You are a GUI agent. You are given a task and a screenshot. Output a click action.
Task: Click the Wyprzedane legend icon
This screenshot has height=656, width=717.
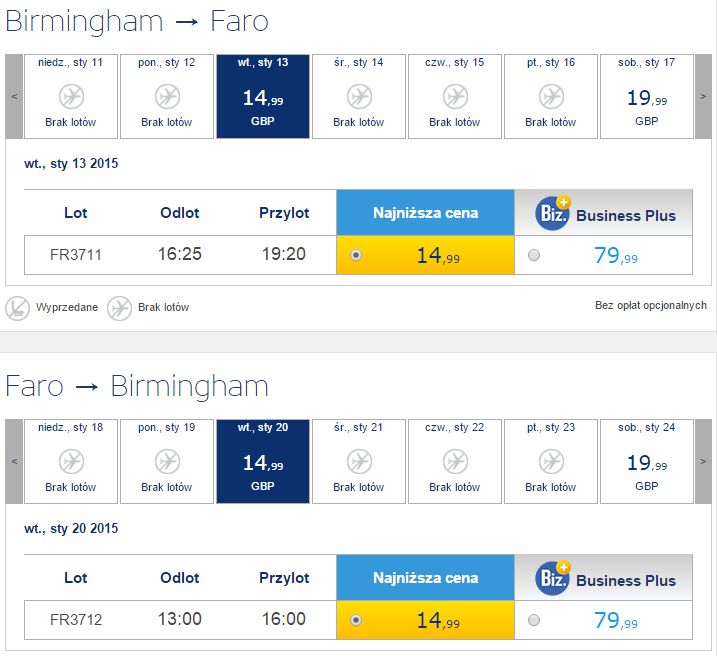click(17, 308)
